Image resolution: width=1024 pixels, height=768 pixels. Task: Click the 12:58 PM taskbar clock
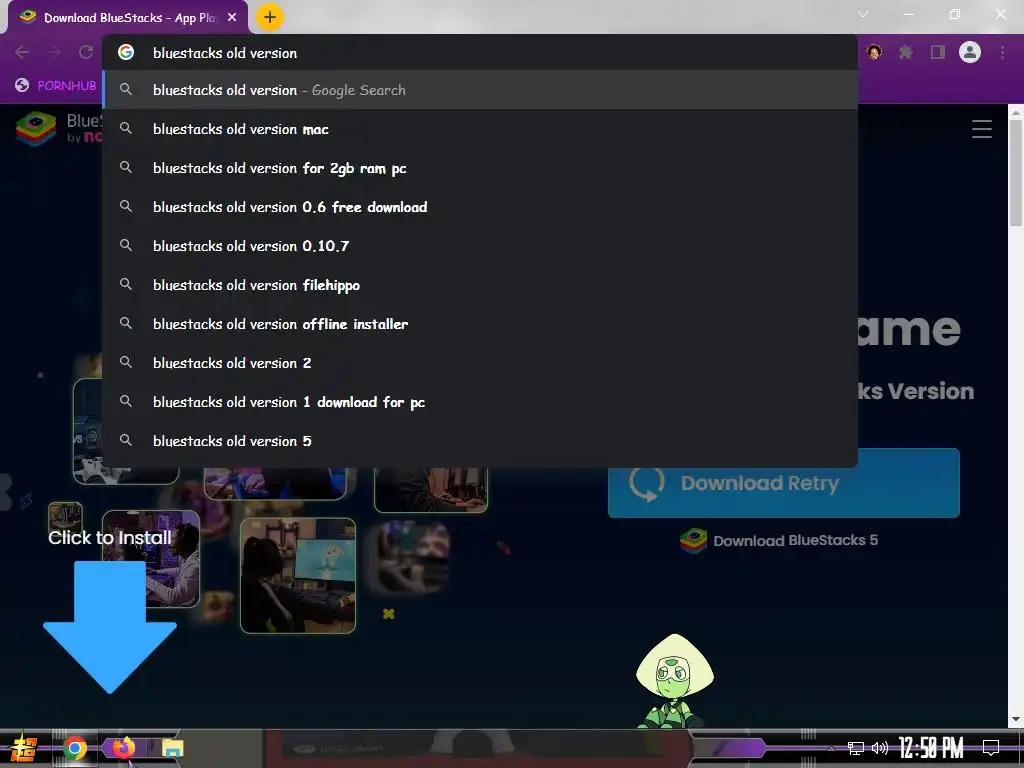931,748
